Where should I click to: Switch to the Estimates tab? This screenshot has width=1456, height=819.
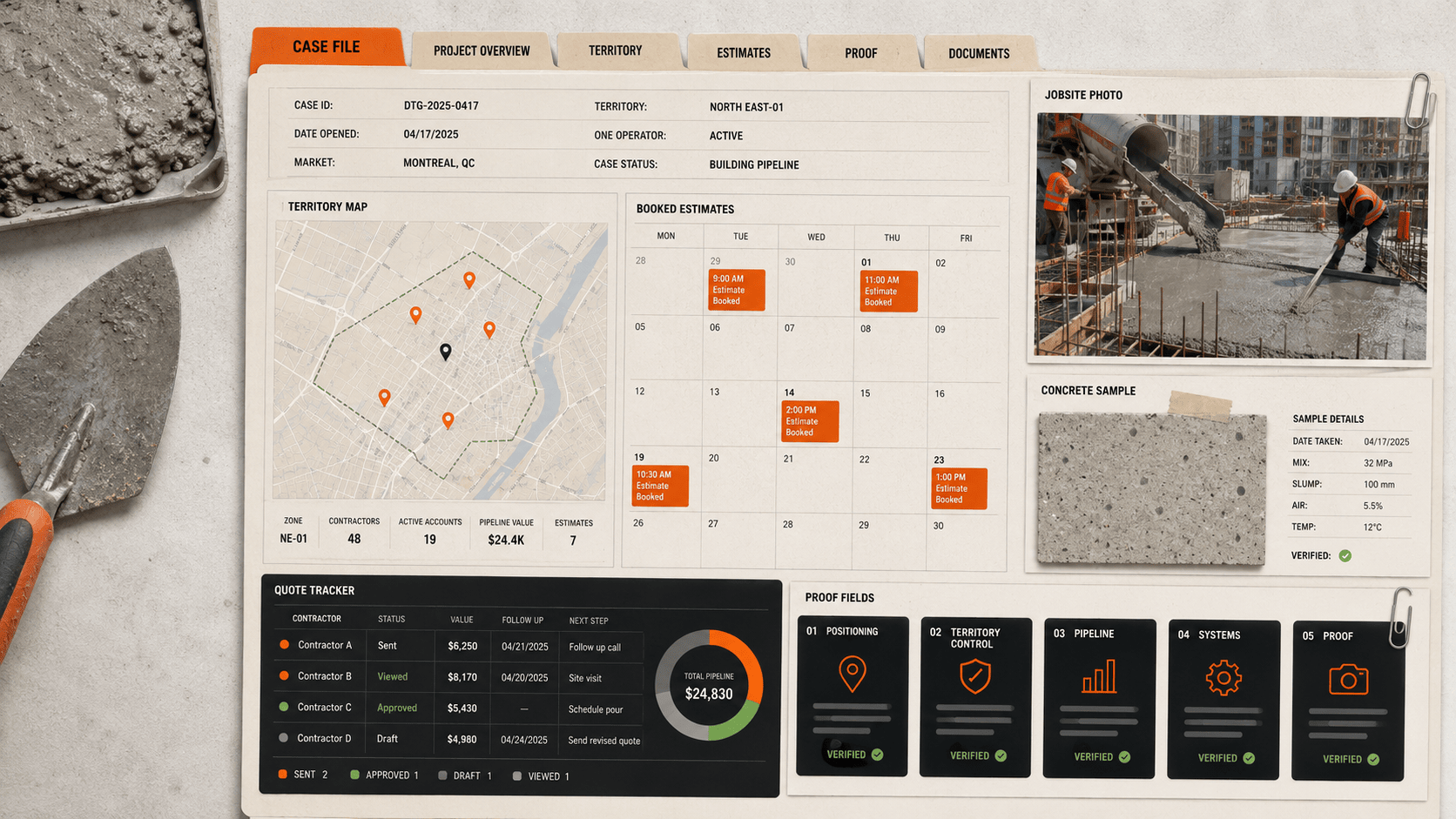pos(744,53)
